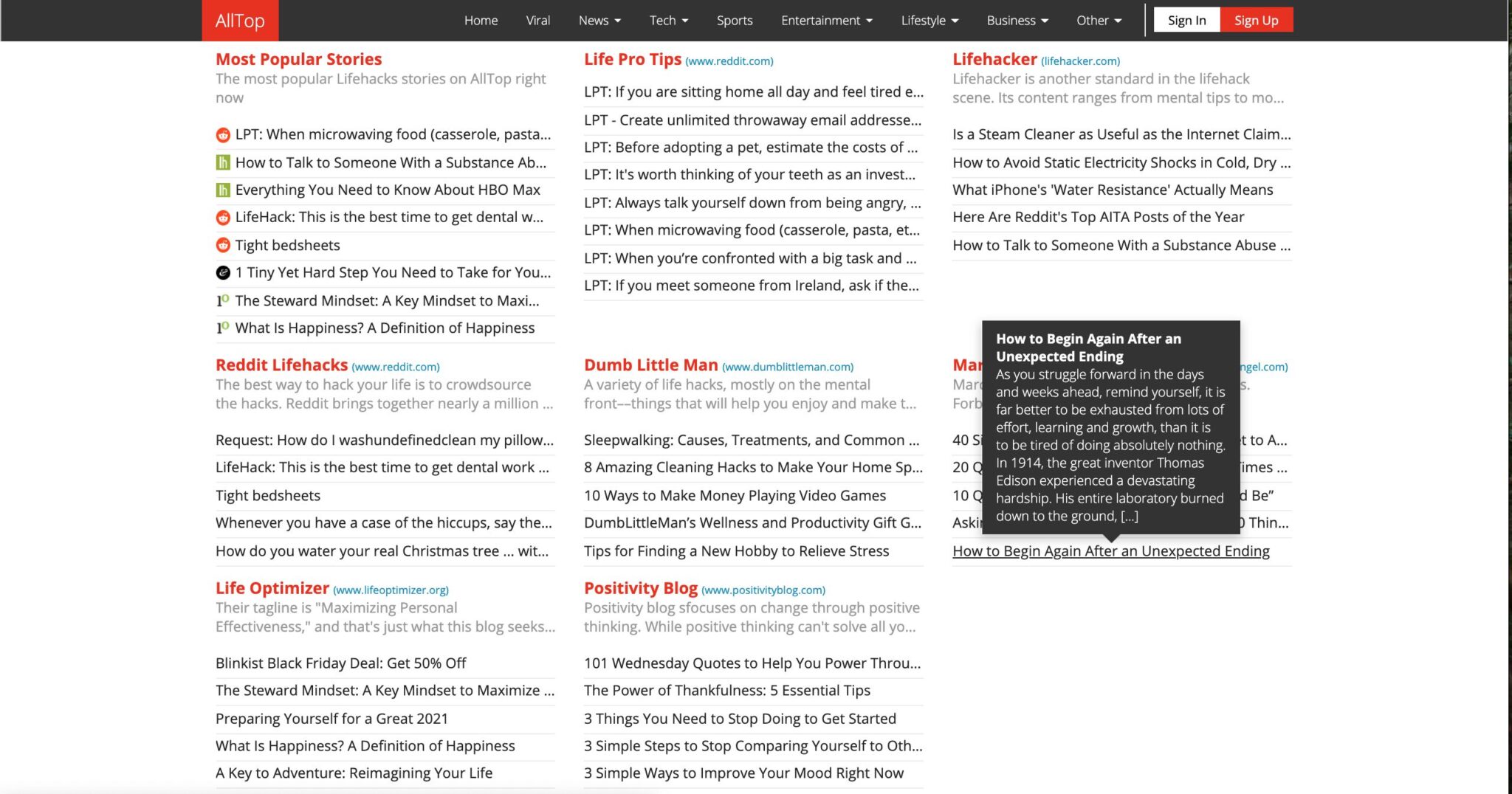The height and width of the screenshot is (794, 1512).
Task: Click the Reddit icon beside 'Tight bedsheets' in Most Popular Stories
Action: [x=223, y=245]
